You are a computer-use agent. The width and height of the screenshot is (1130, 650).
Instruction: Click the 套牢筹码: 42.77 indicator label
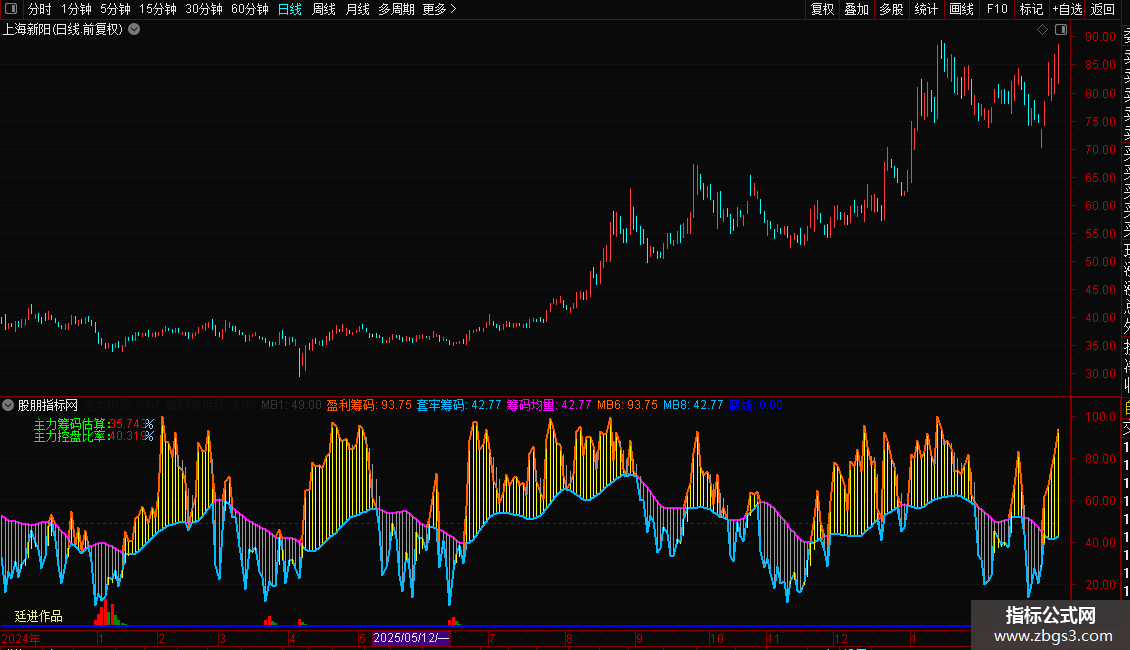click(x=459, y=405)
